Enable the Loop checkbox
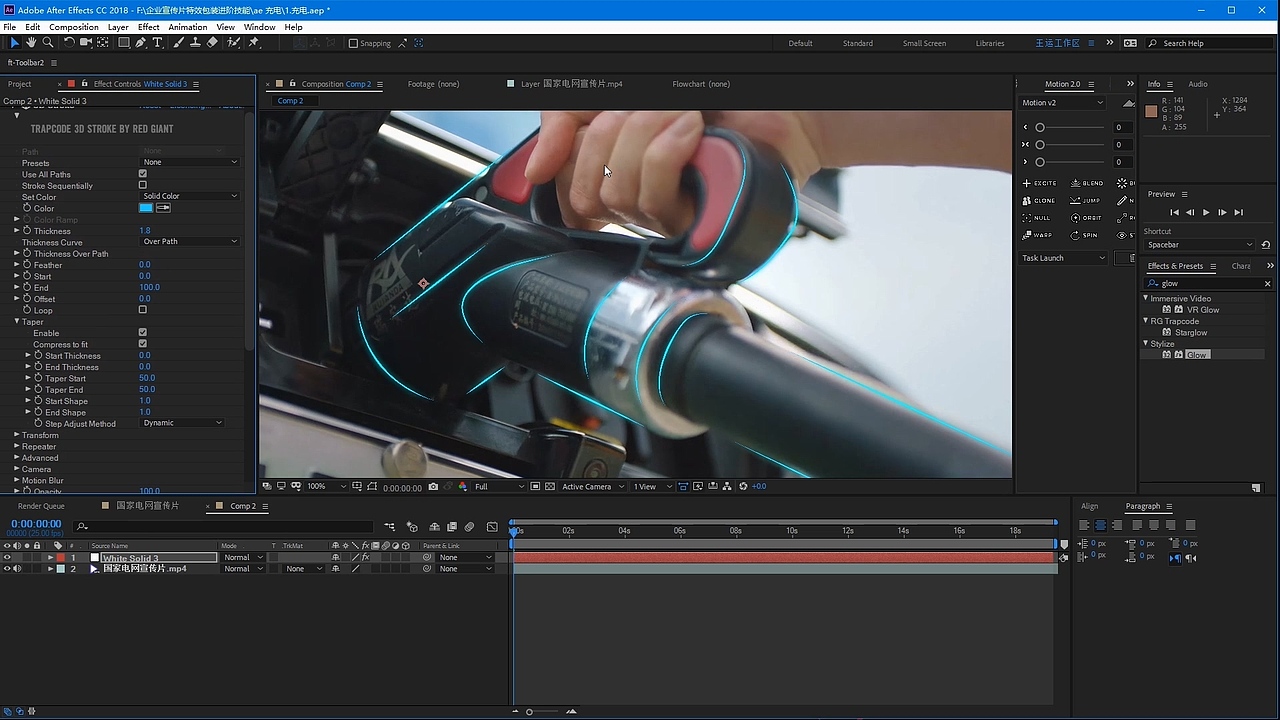The height and width of the screenshot is (720, 1280). click(x=143, y=310)
